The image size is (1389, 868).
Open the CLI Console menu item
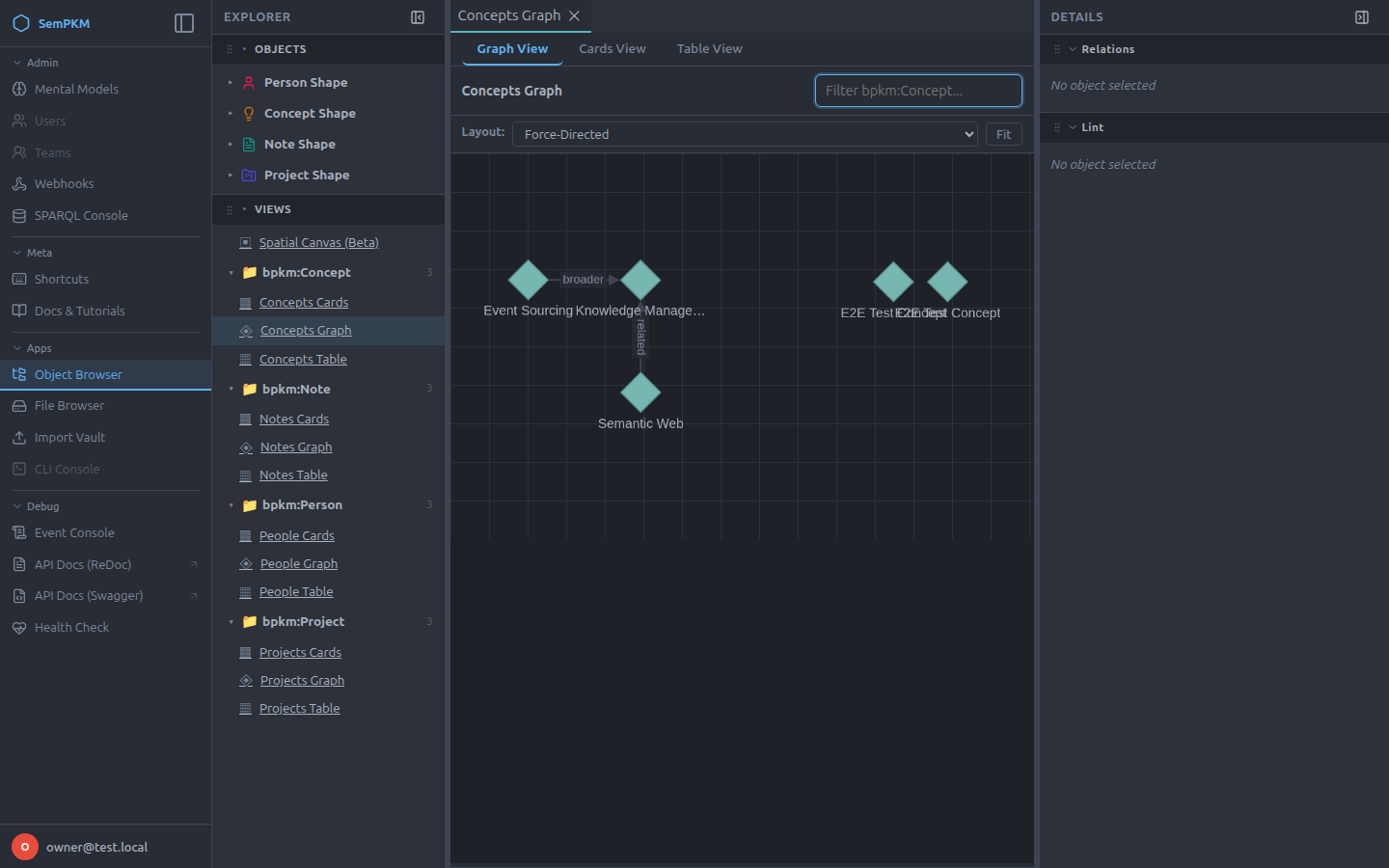[105, 469]
